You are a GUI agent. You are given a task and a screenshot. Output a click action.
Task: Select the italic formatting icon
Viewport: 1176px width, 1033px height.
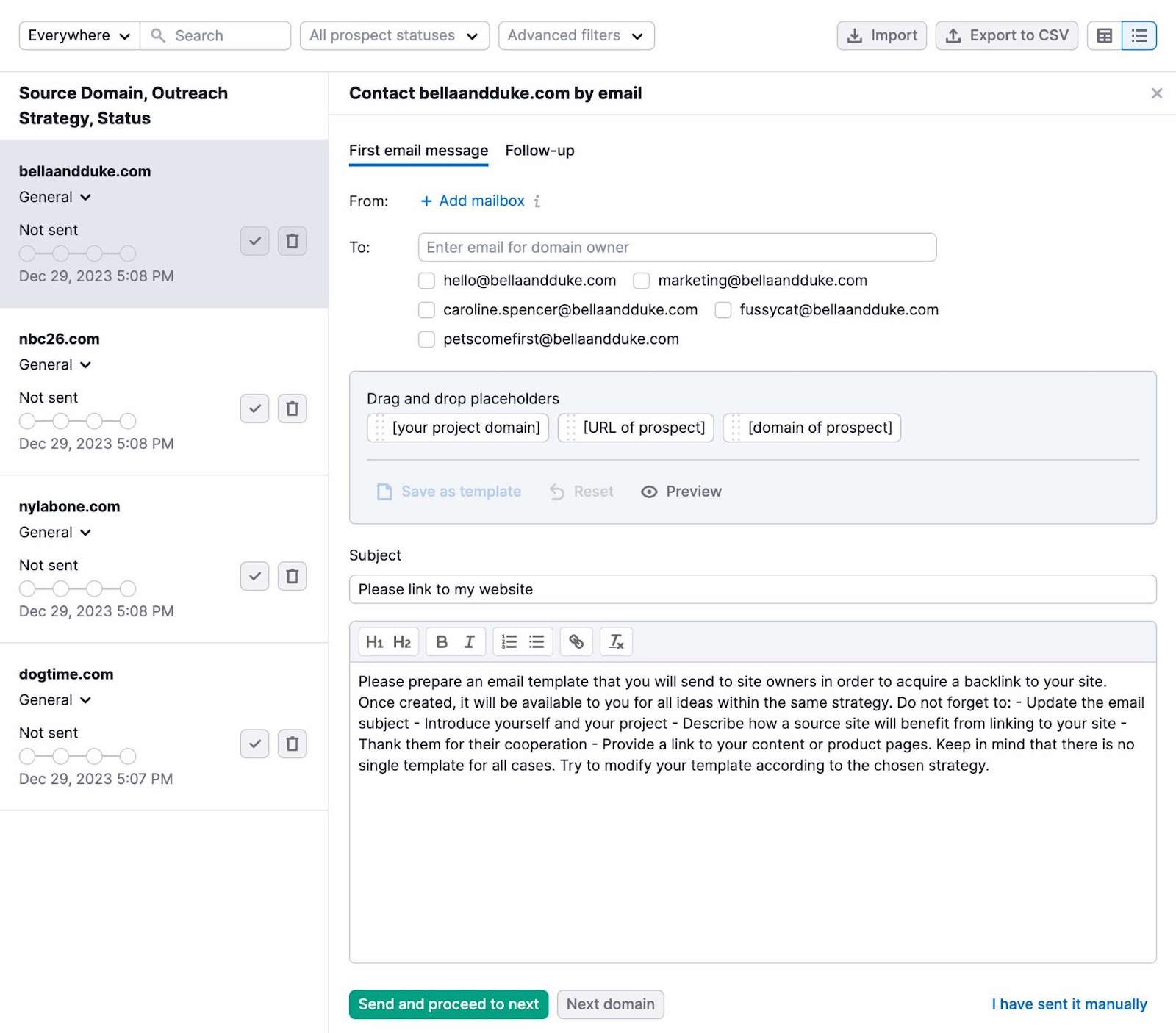pyautogui.click(x=470, y=641)
